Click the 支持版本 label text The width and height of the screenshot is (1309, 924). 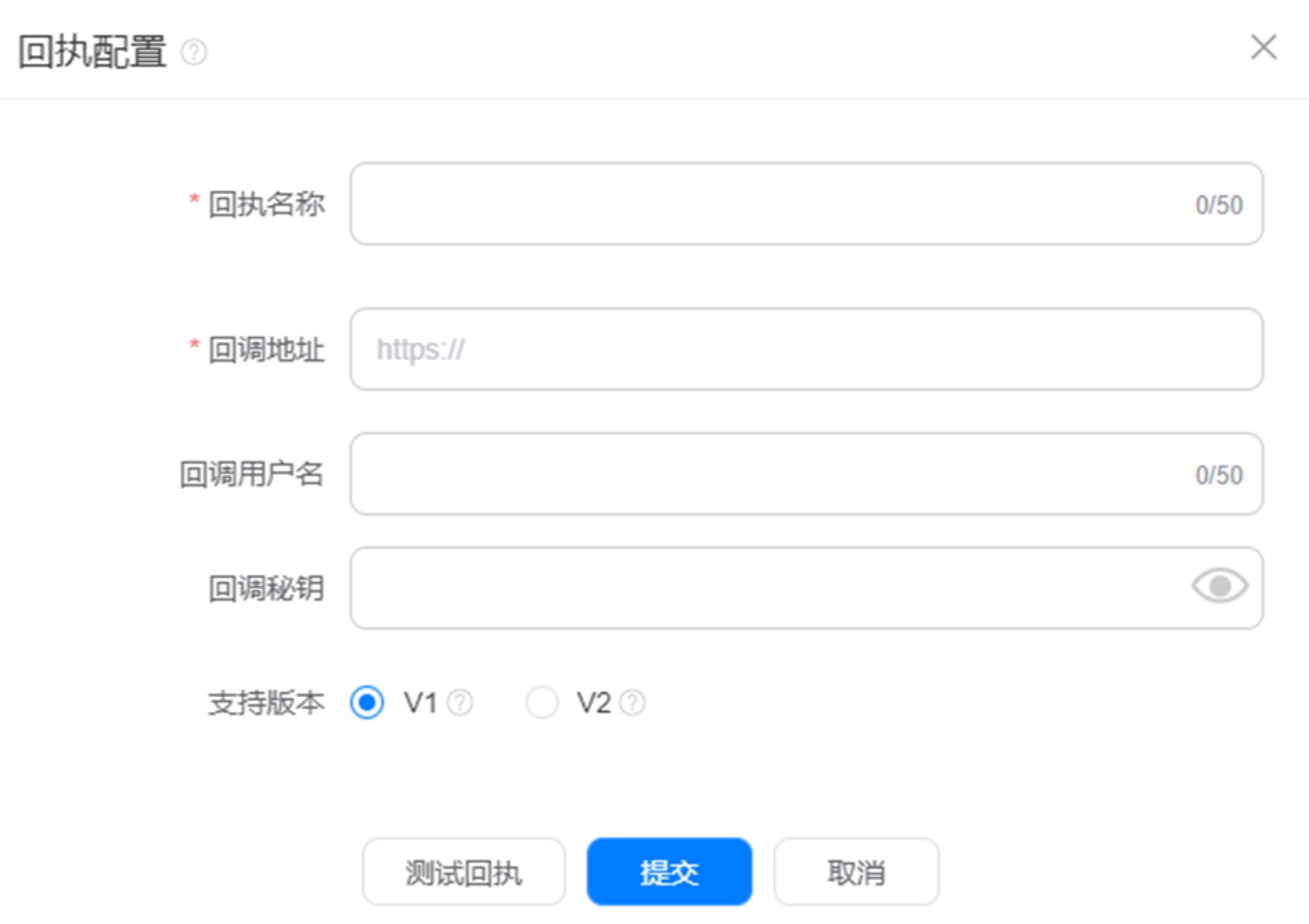tap(267, 703)
